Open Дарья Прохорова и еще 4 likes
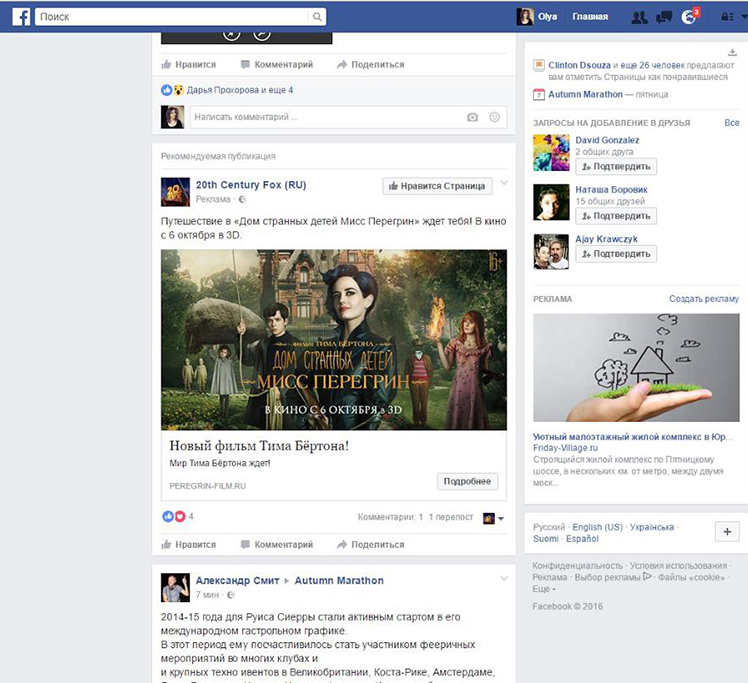 click(x=239, y=90)
